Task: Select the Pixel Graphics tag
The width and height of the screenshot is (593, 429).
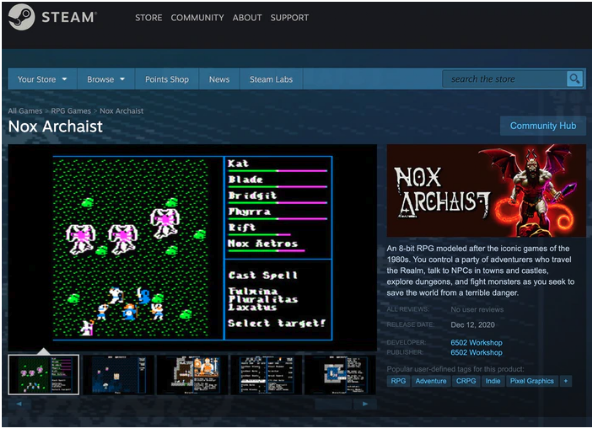Action: pyautogui.click(x=531, y=381)
